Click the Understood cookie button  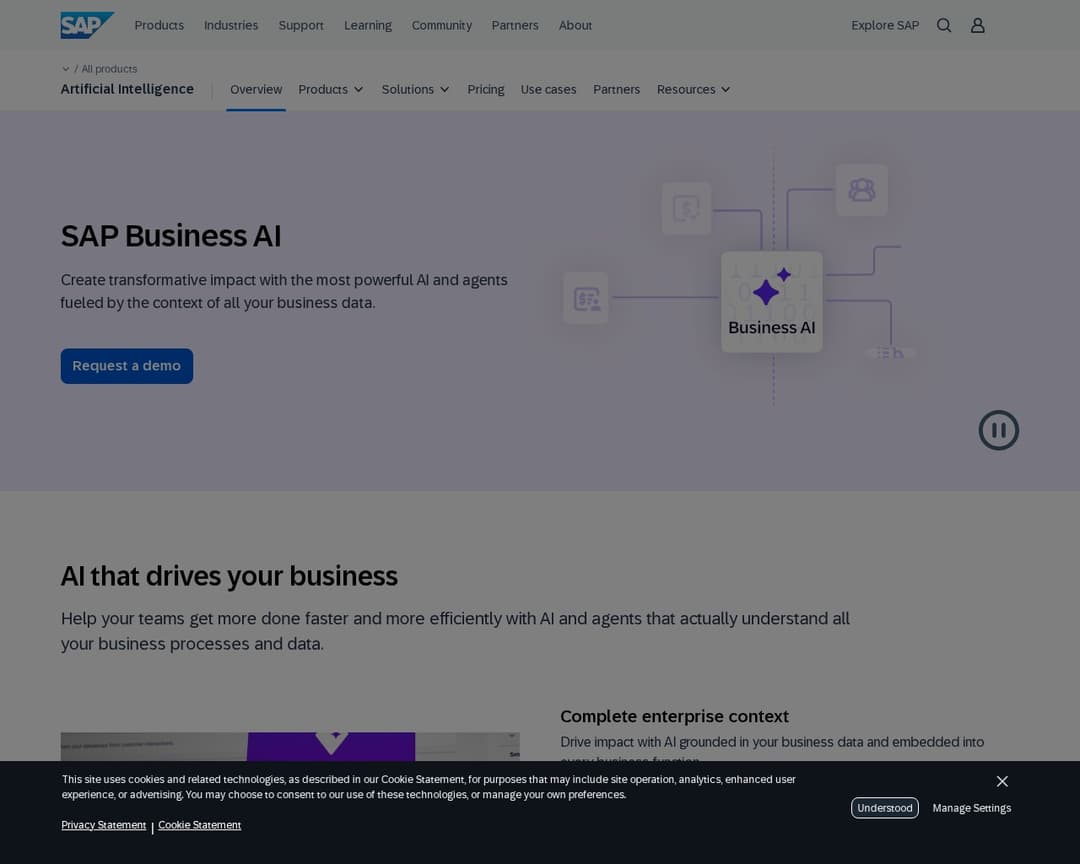[884, 808]
